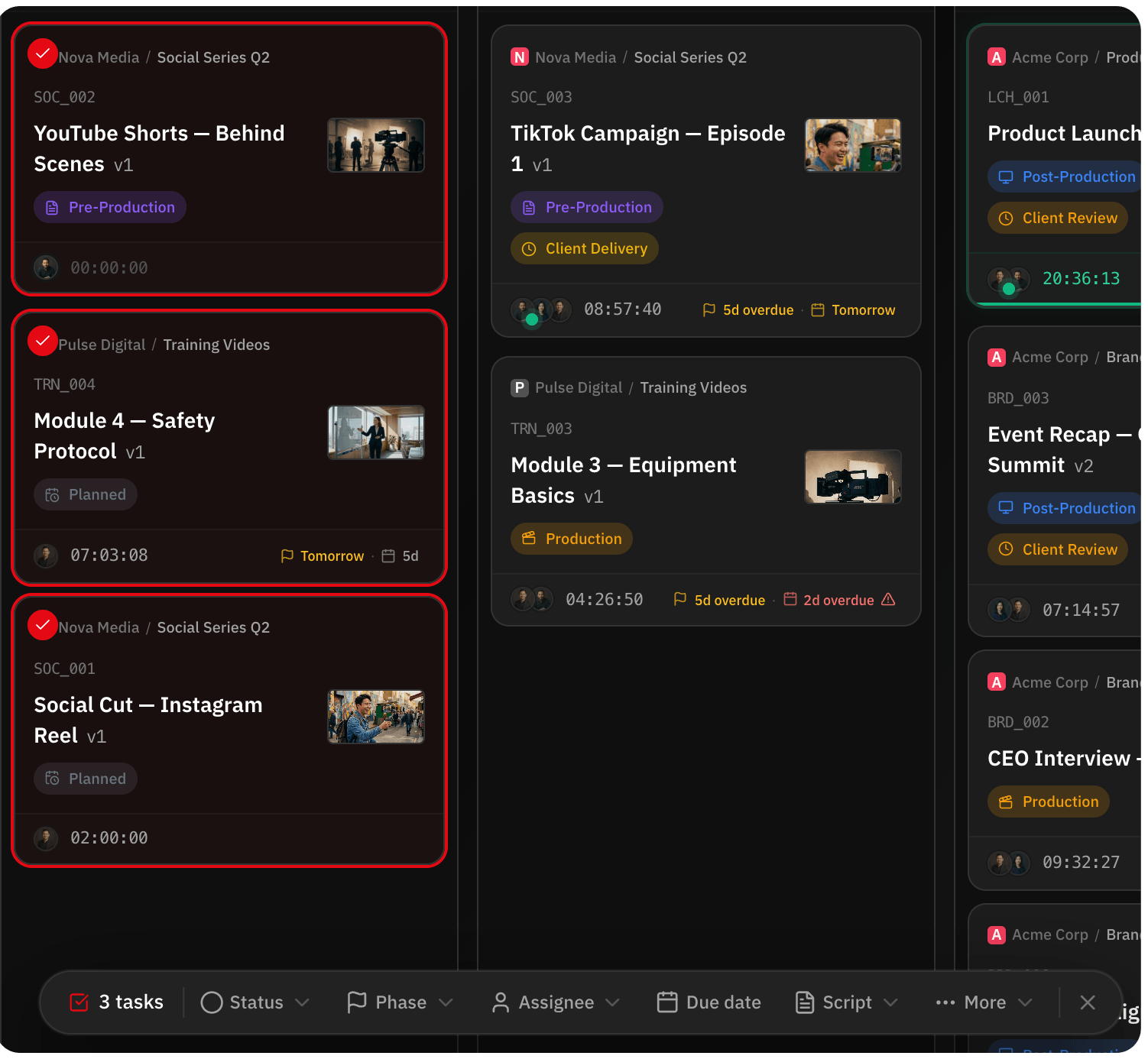Viewport: 1148px width, 1059px height.
Task: View the Social Cut Instagram Reel thumbnail
Action: click(x=376, y=717)
